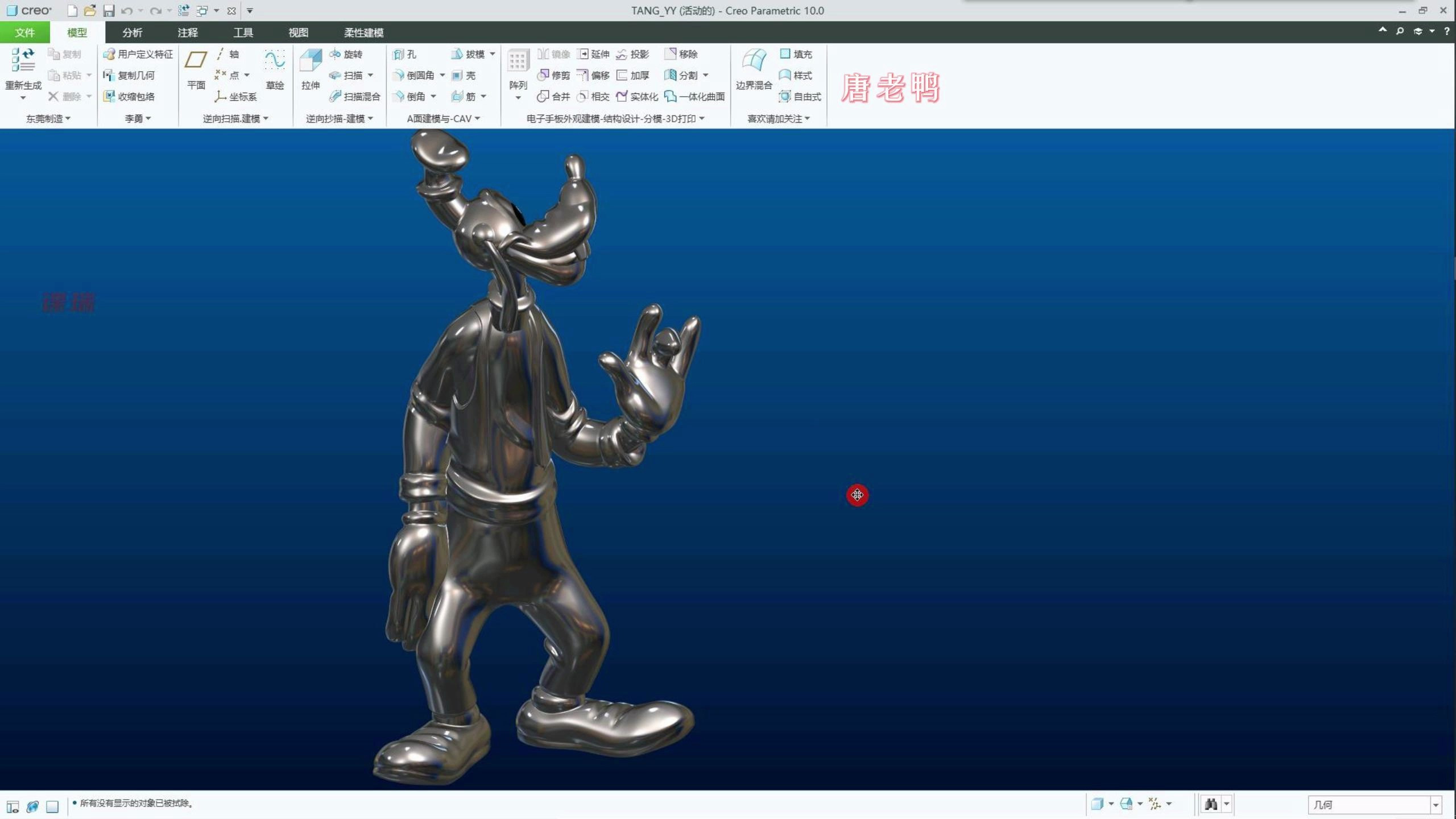Click the Regenerate (重新生成) icon
The width and height of the screenshot is (1456, 819).
23,60
